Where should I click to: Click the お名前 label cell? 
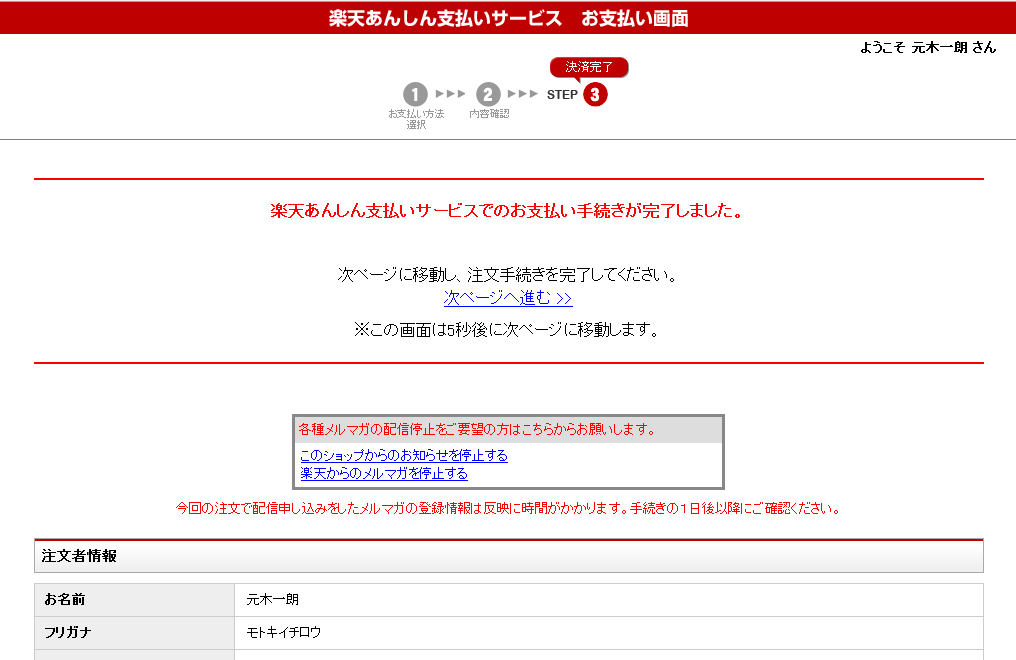pos(135,600)
